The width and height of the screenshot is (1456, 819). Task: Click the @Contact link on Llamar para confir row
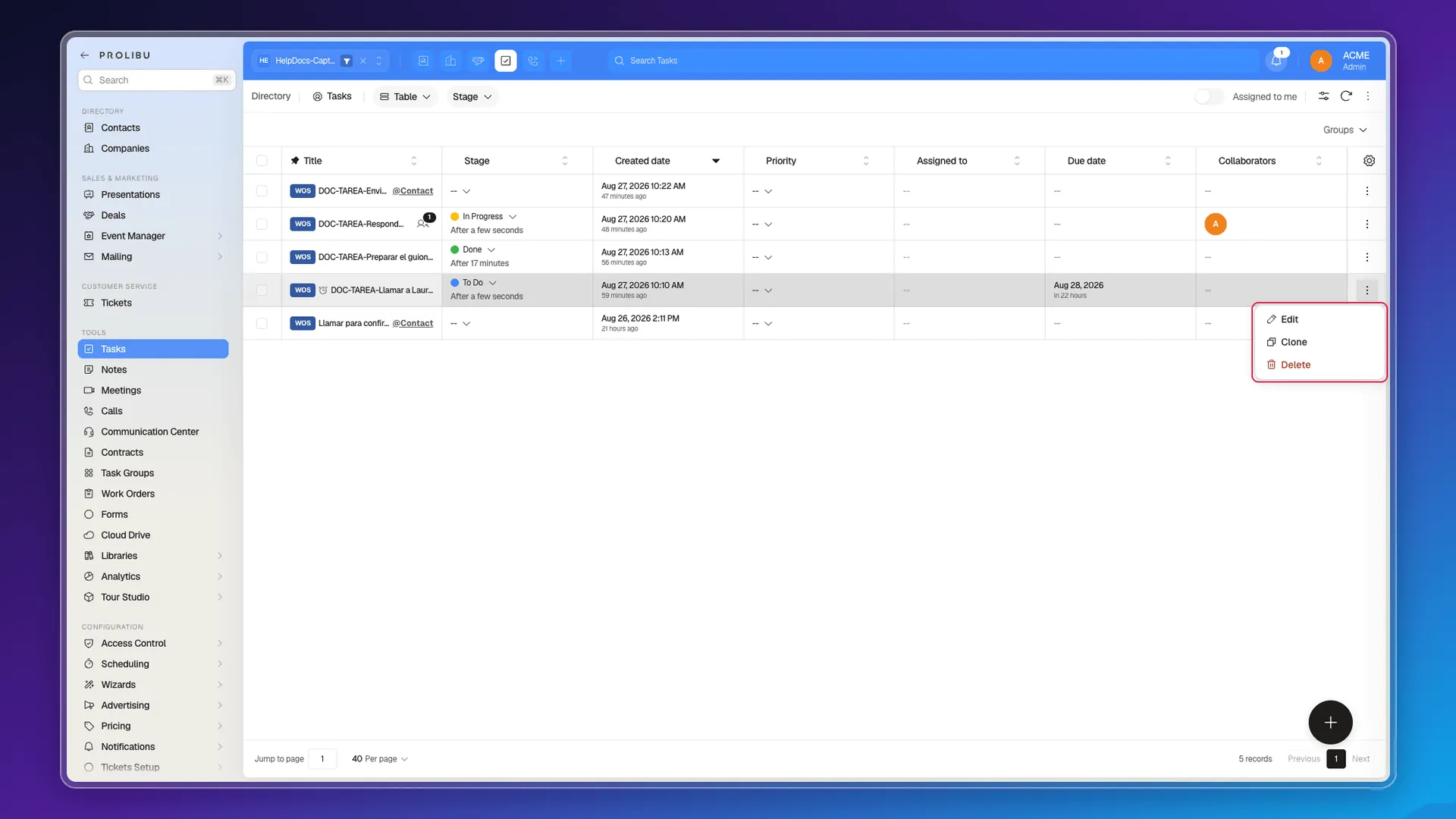point(413,323)
